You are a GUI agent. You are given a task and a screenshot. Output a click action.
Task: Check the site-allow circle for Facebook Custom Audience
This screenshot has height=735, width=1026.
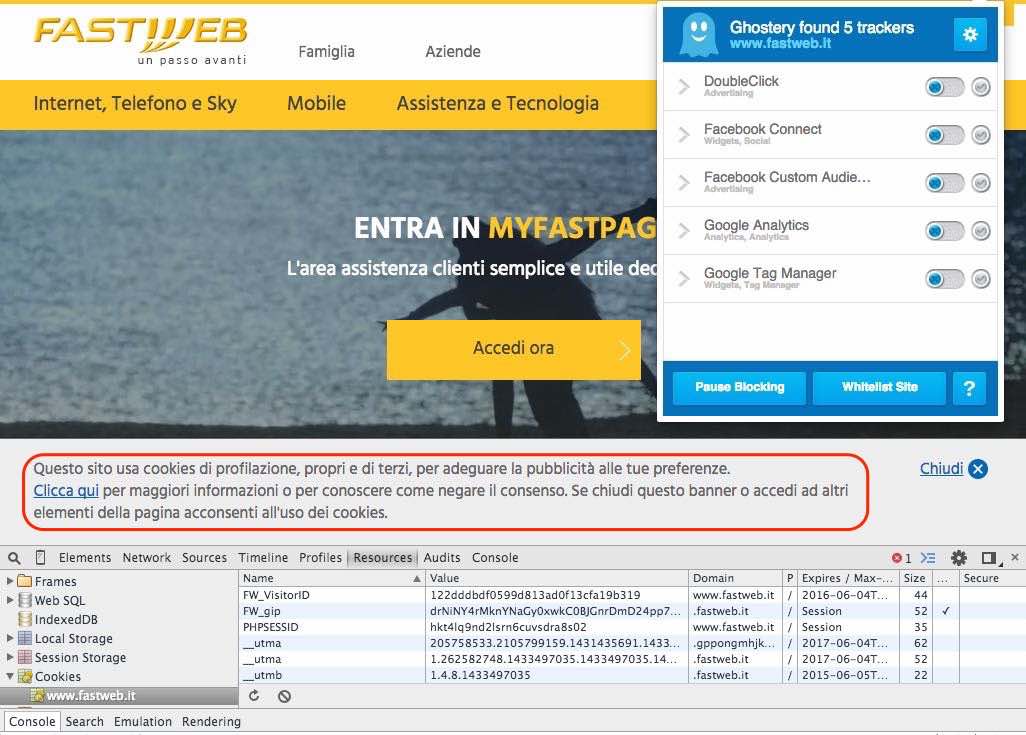tap(980, 183)
